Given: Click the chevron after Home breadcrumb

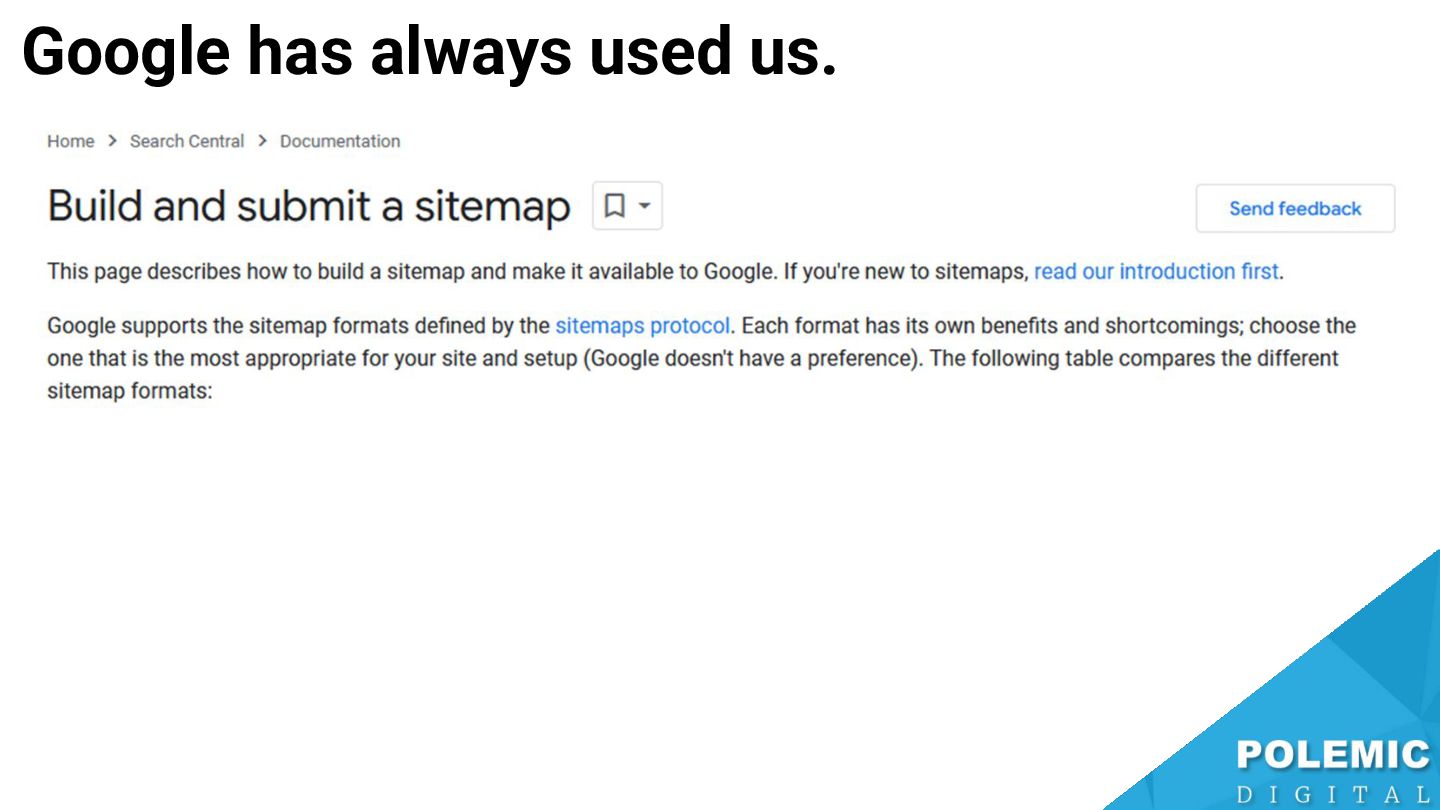Looking at the screenshot, I should tap(112, 141).
